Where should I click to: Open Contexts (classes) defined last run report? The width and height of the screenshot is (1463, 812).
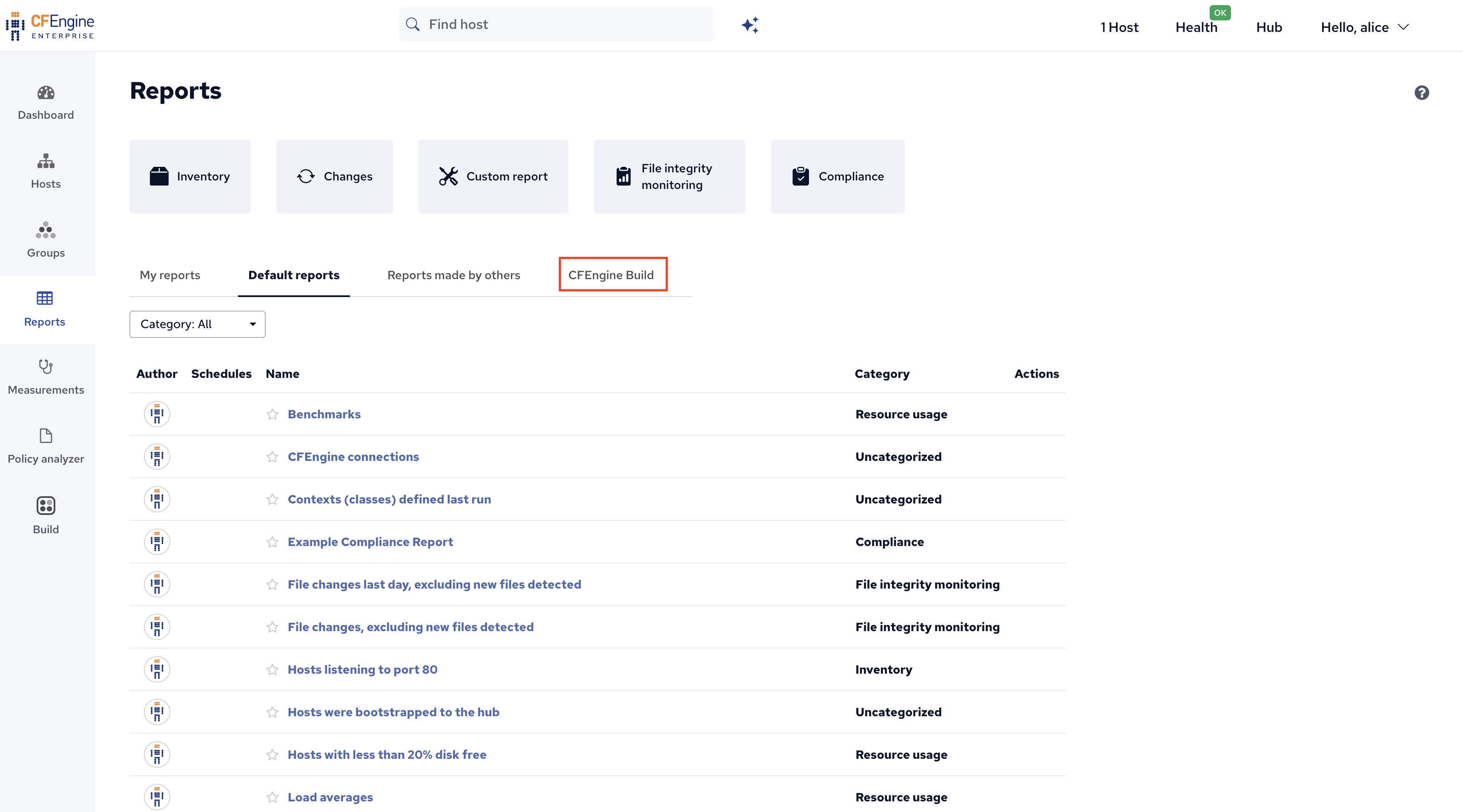pyautogui.click(x=390, y=499)
